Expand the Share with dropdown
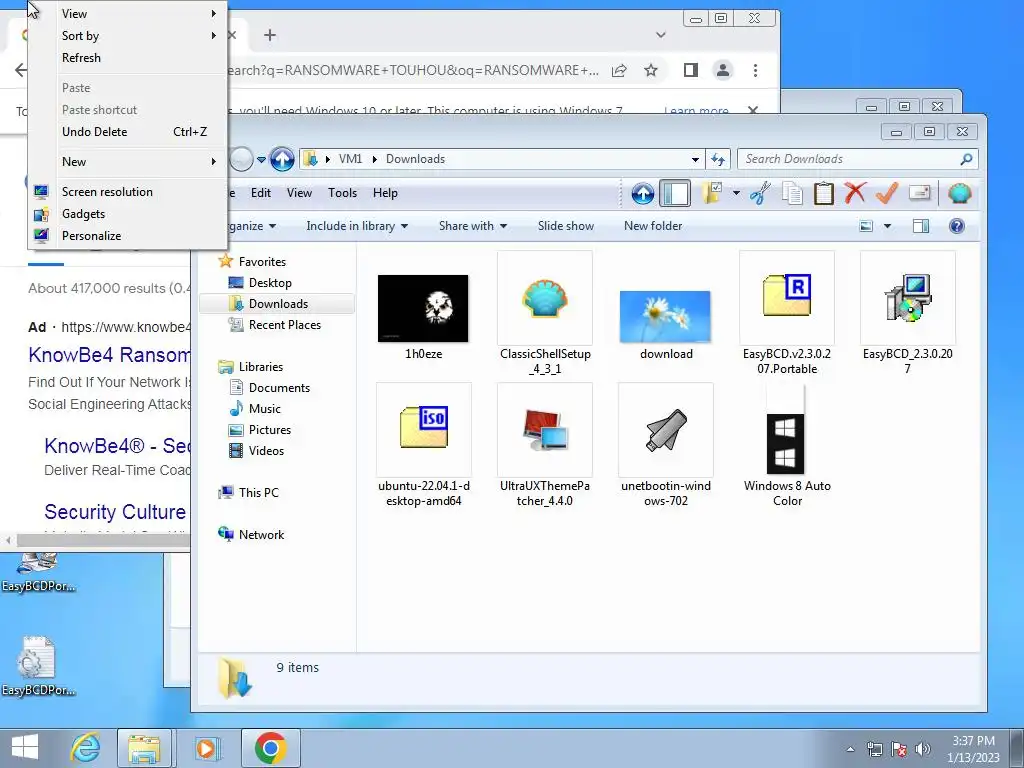Viewport: 1024px width, 768px height. (473, 226)
